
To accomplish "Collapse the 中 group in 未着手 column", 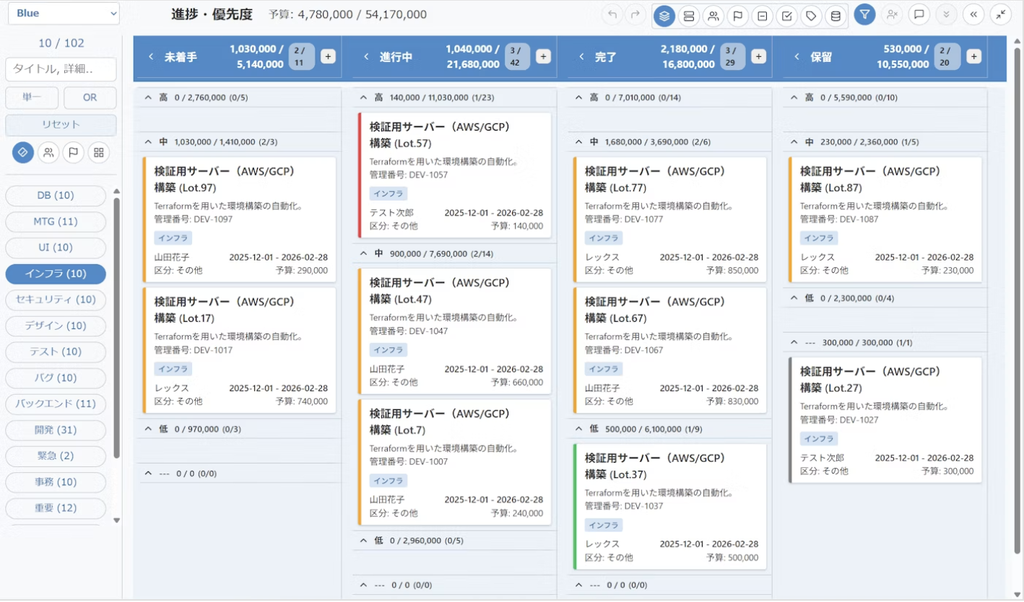I will (x=148, y=142).
